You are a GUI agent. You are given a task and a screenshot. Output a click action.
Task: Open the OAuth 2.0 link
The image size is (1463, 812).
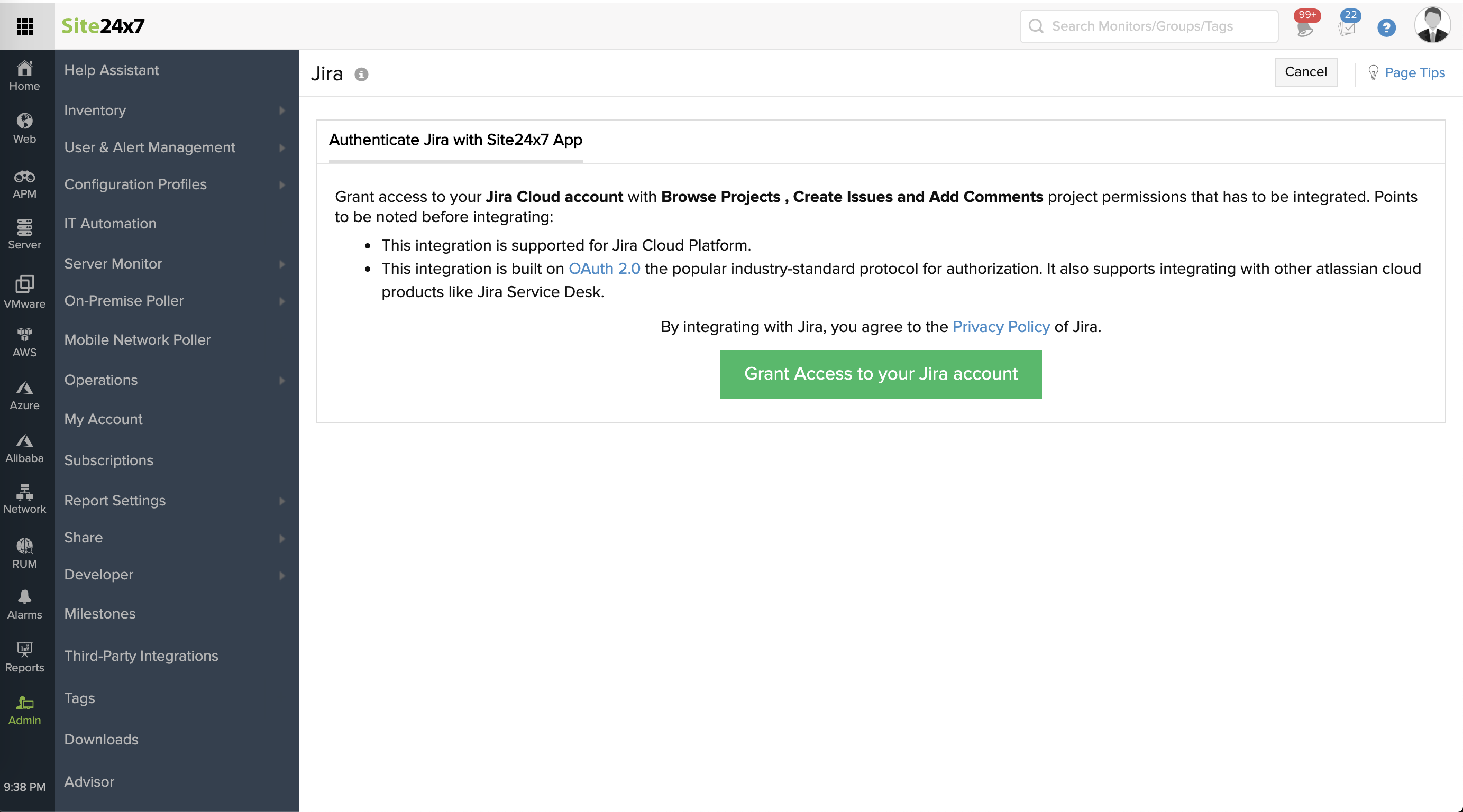604,269
